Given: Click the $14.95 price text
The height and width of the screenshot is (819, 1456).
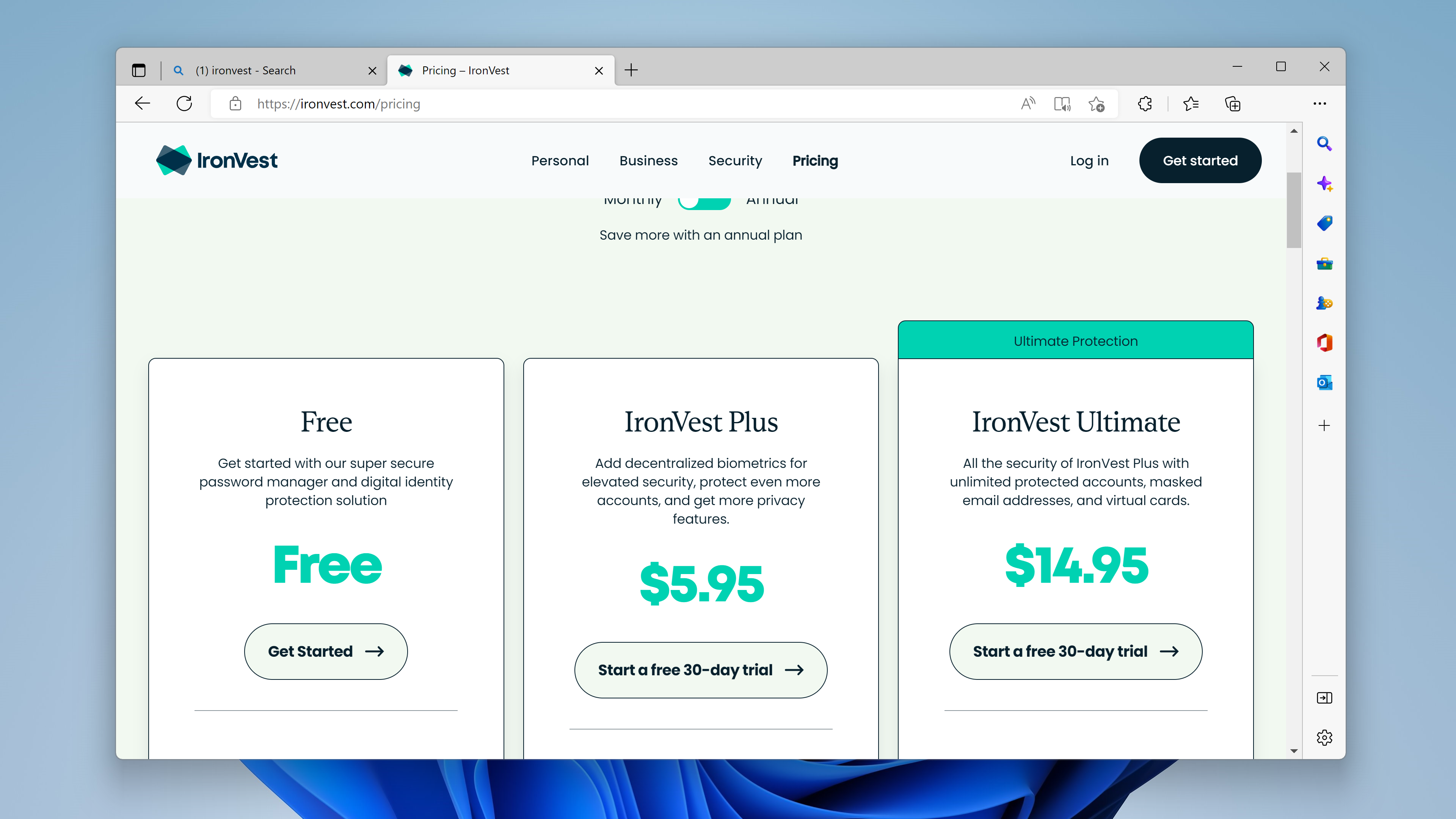Looking at the screenshot, I should [1076, 565].
